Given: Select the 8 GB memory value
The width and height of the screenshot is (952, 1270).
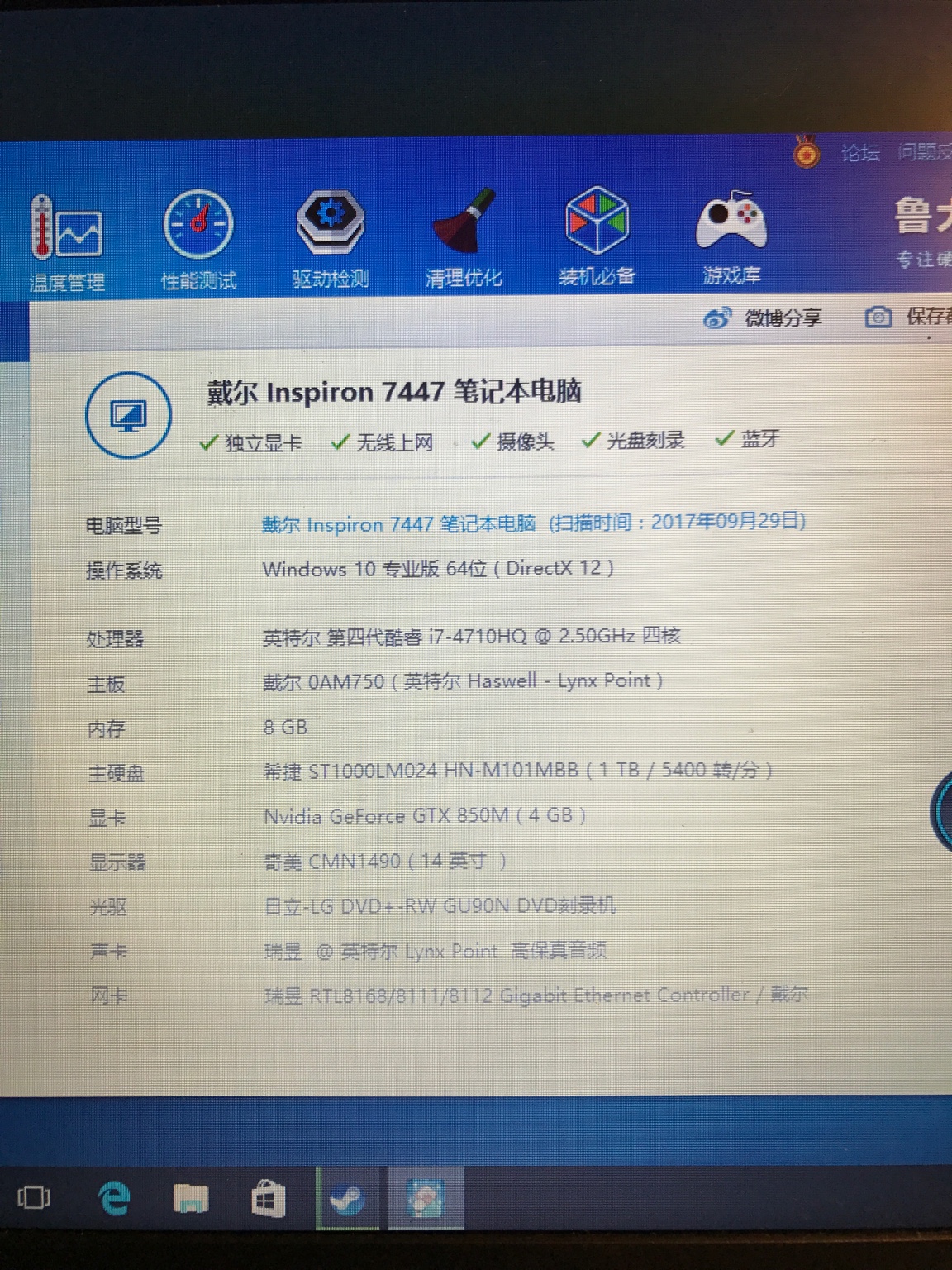Looking at the screenshot, I should 285,728.
